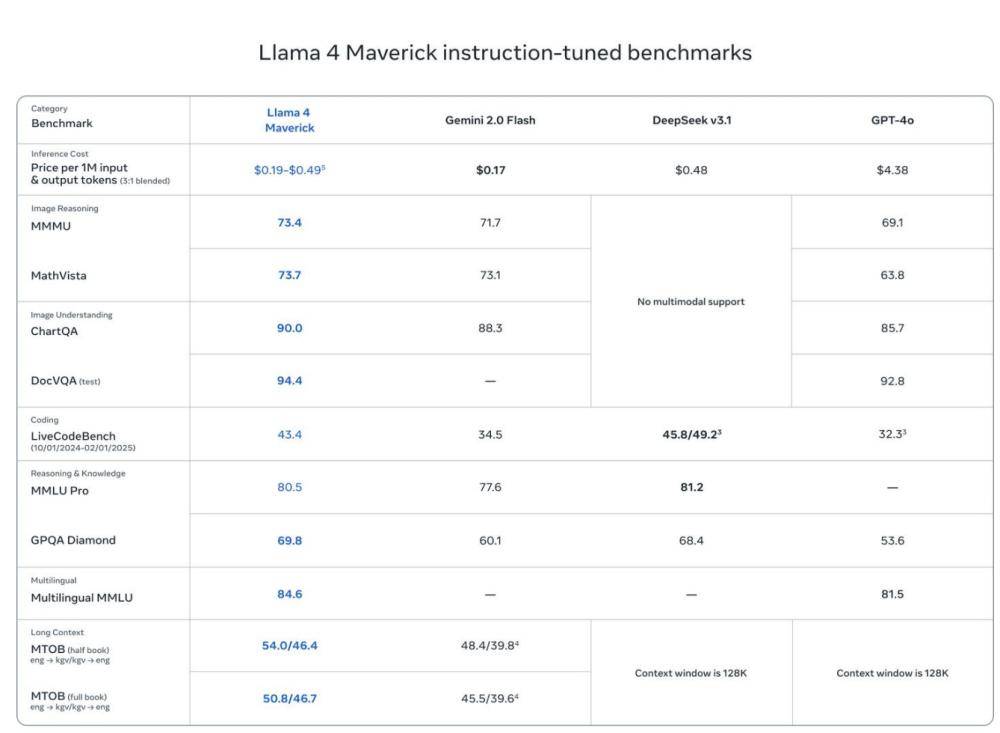This screenshot has width=1000, height=733.
Task: Click the Llama 4 Maverick column header
Action: pyautogui.click(x=289, y=120)
